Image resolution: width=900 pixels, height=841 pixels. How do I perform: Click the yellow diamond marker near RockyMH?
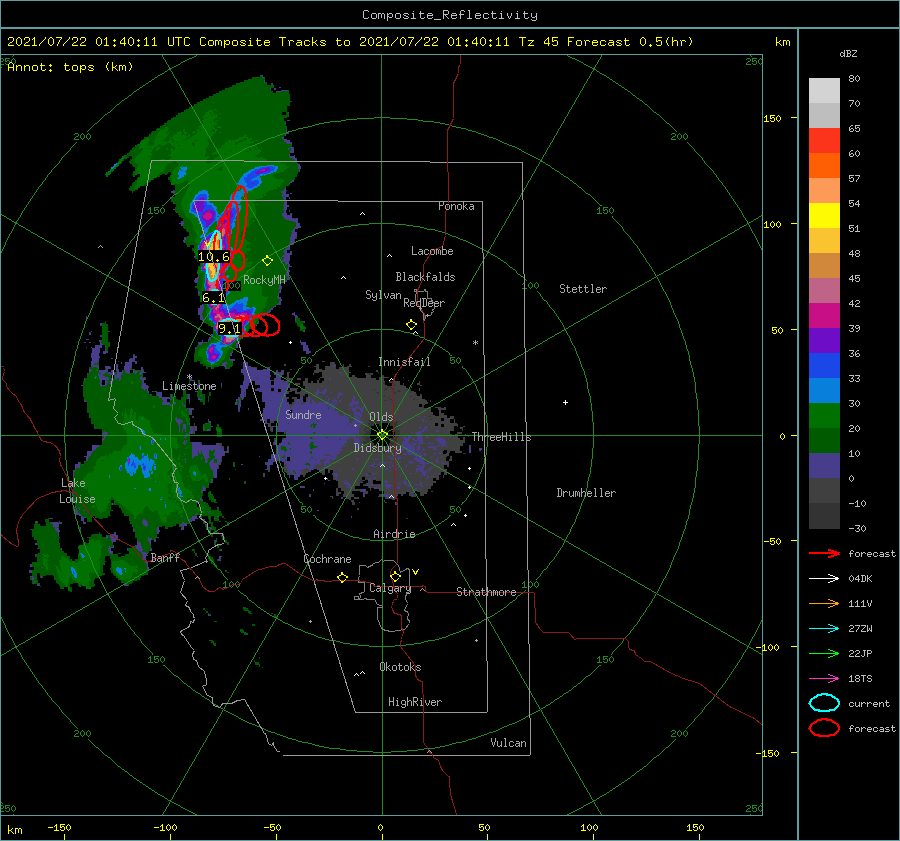point(267,261)
